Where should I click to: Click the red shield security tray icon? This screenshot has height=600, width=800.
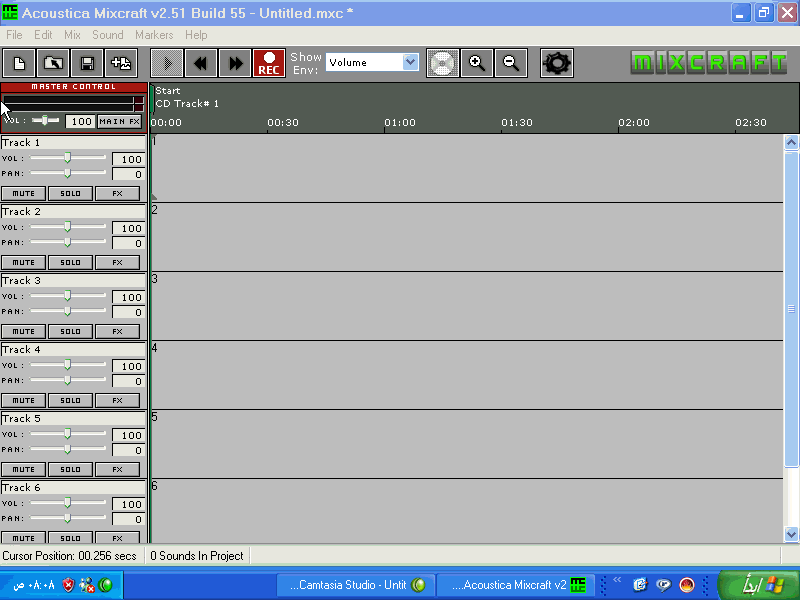pyautogui.click(x=68, y=585)
